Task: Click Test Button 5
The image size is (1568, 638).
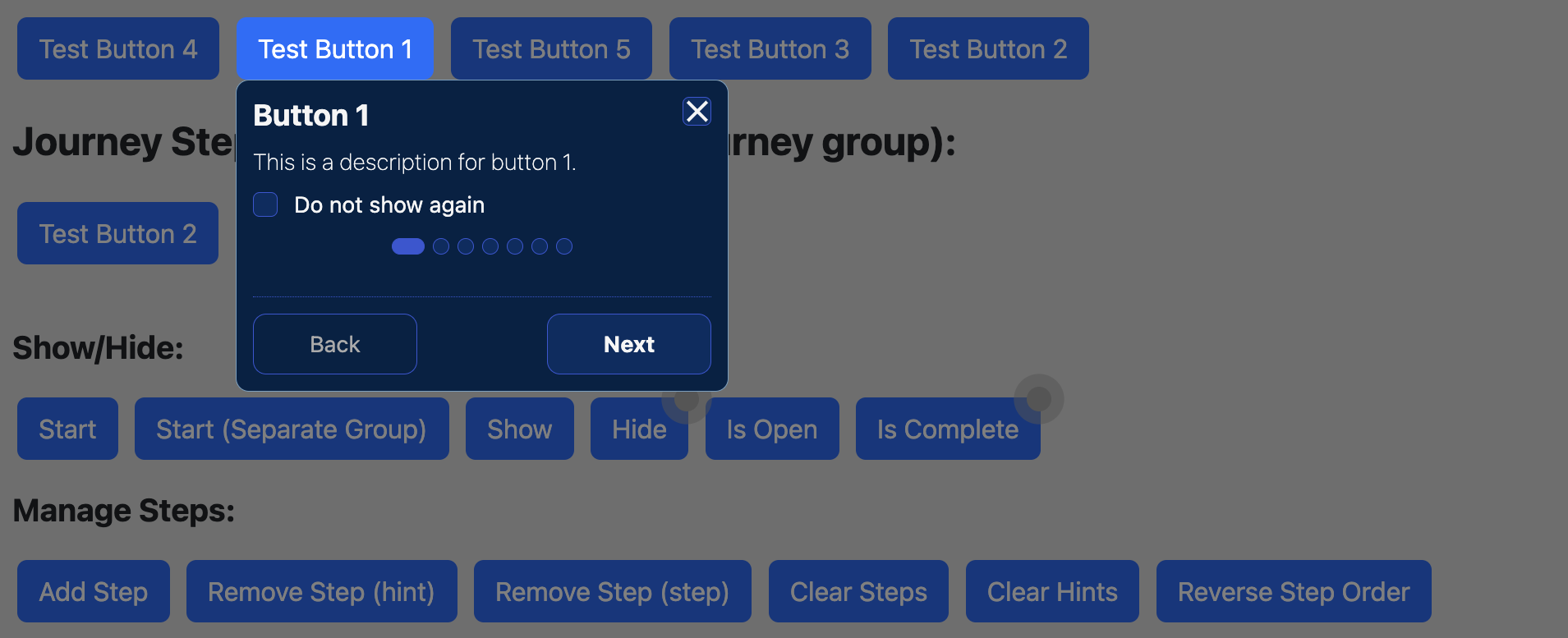Action: point(551,48)
